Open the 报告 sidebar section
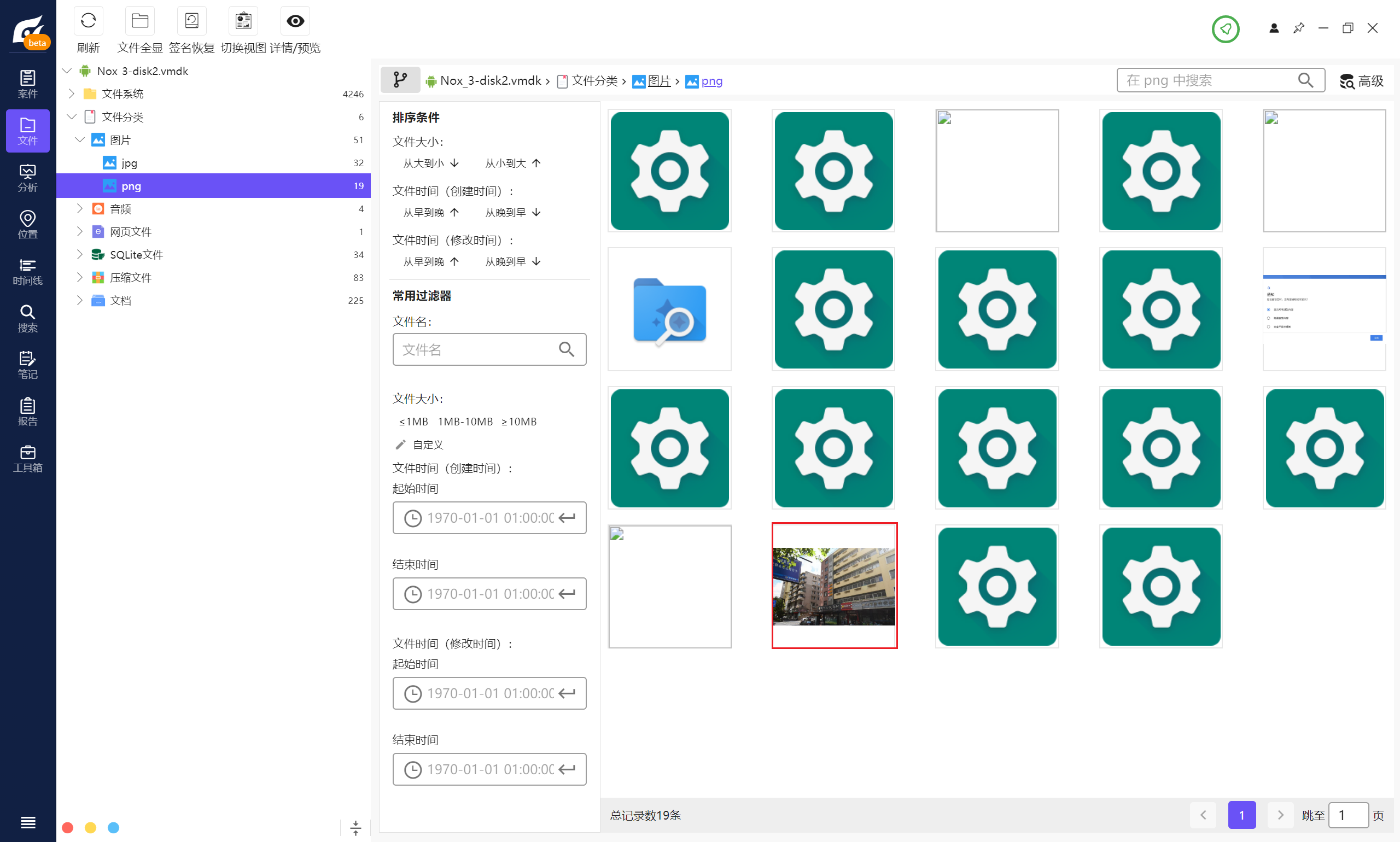Image resolution: width=1400 pixels, height=842 pixels. (x=28, y=412)
